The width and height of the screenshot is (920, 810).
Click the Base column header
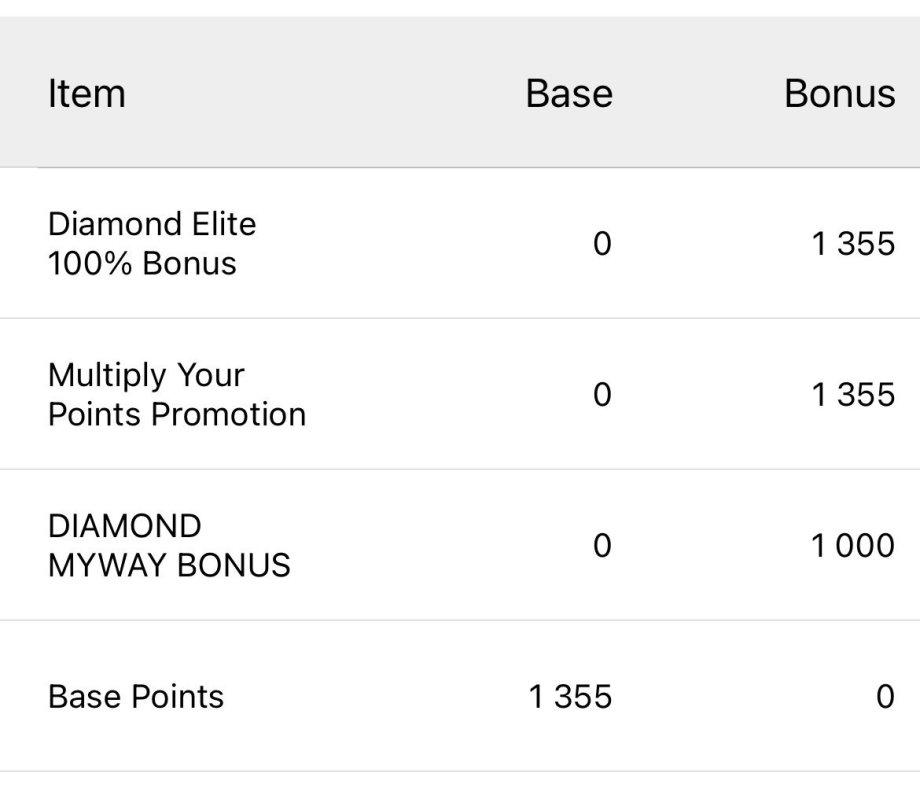click(568, 94)
